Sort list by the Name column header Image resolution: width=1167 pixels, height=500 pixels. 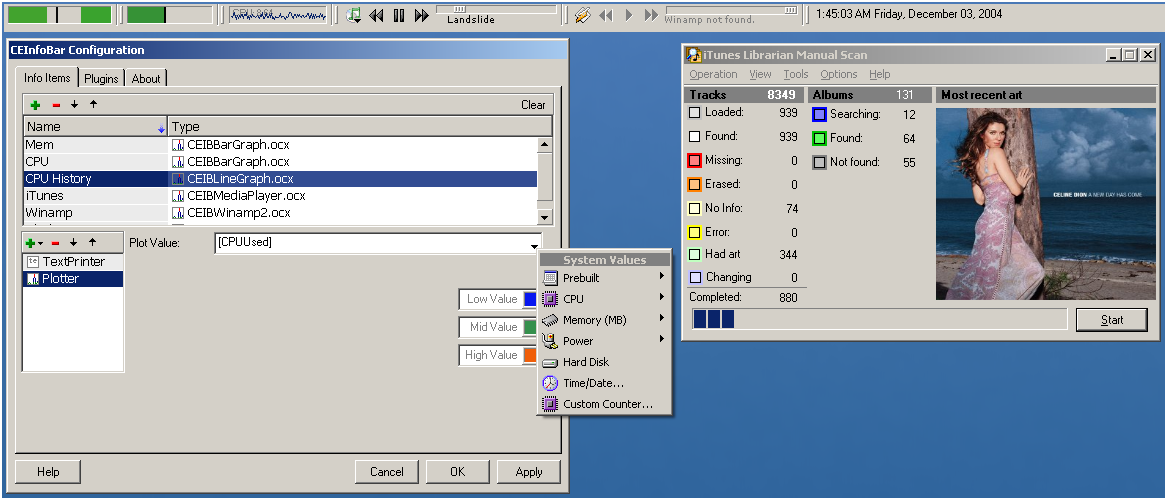(x=95, y=126)
